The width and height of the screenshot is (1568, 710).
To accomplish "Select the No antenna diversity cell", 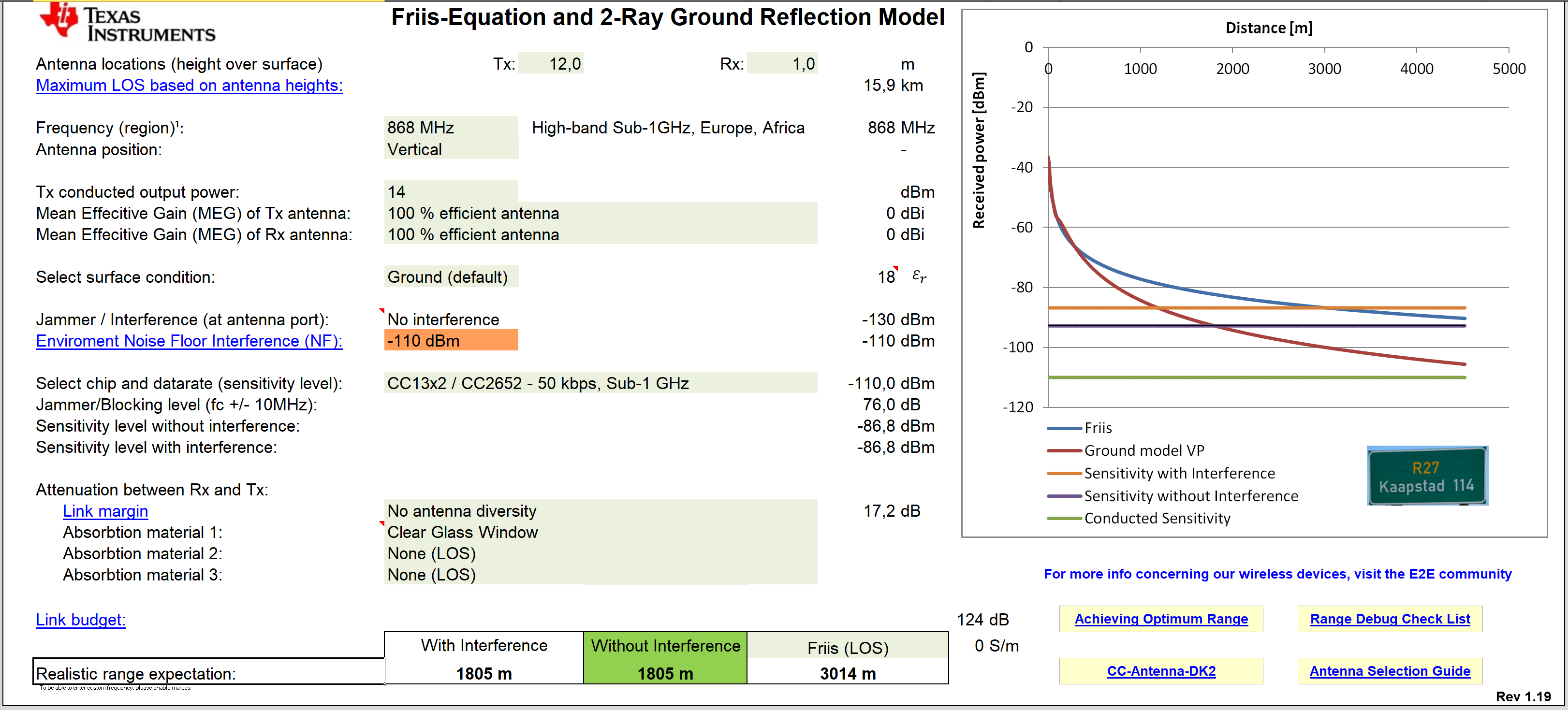I will (601, 511).
